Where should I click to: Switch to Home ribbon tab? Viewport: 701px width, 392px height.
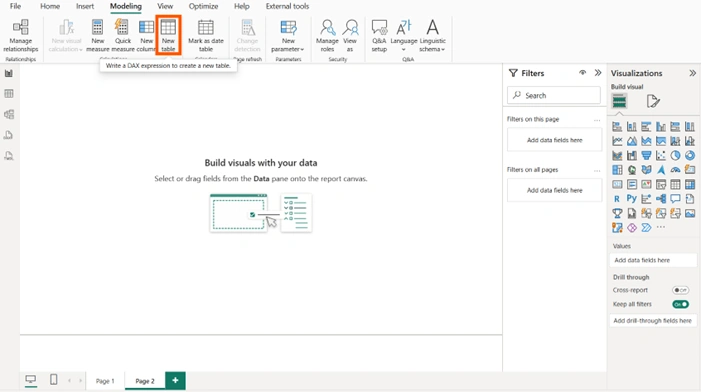pos(50,6)
